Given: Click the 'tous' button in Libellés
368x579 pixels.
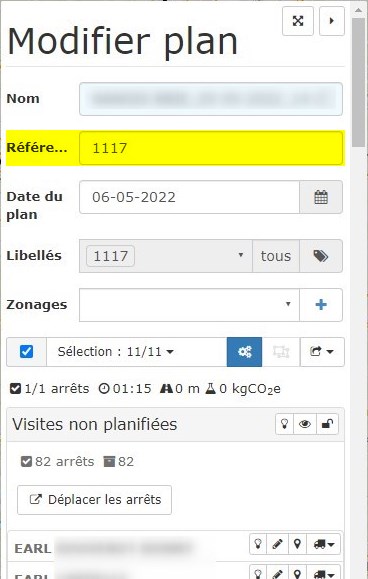Looking at the screenshot, I should click(276, 256).
